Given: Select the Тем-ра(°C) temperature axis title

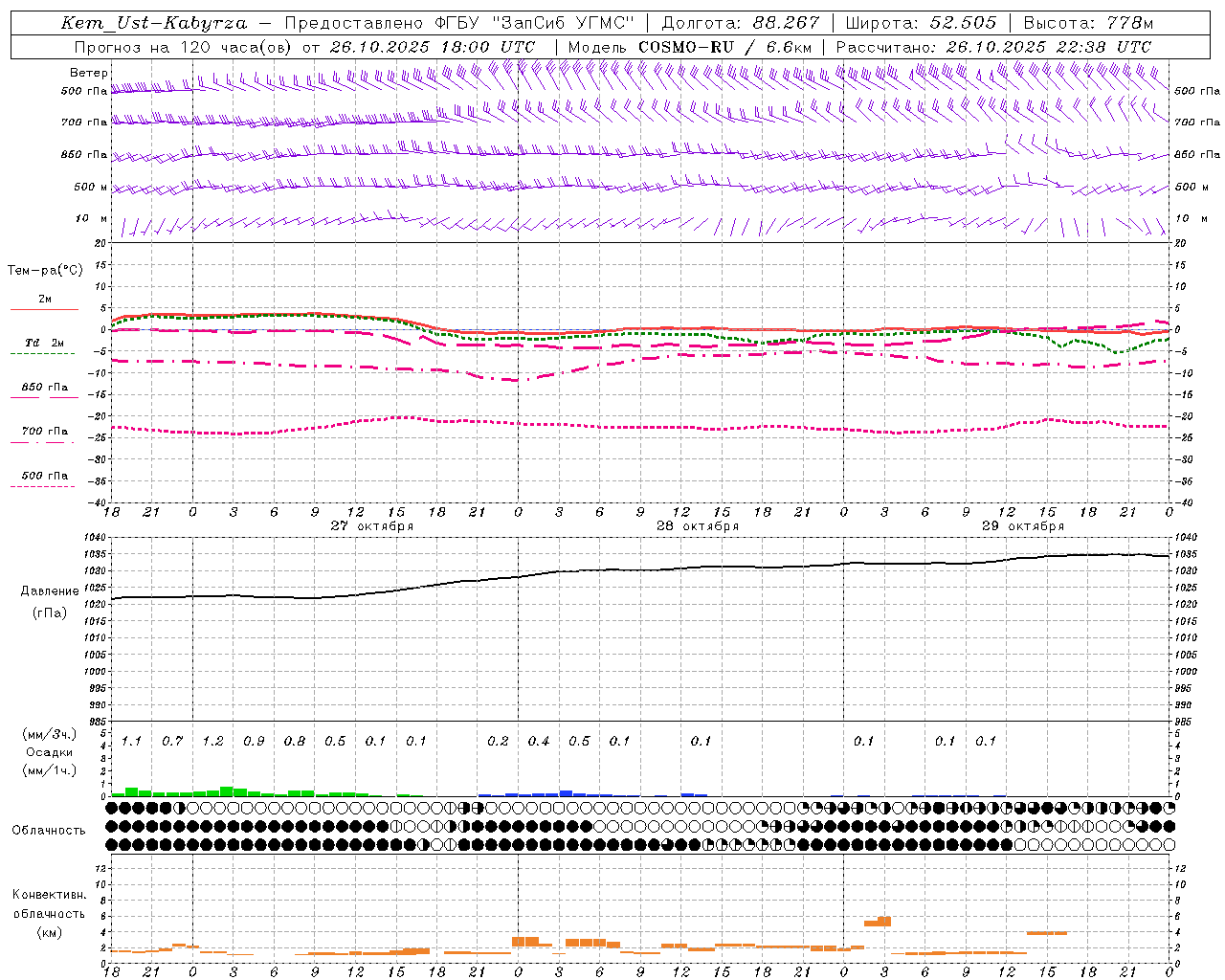Looking at the screenshot, I should (45, 271).
